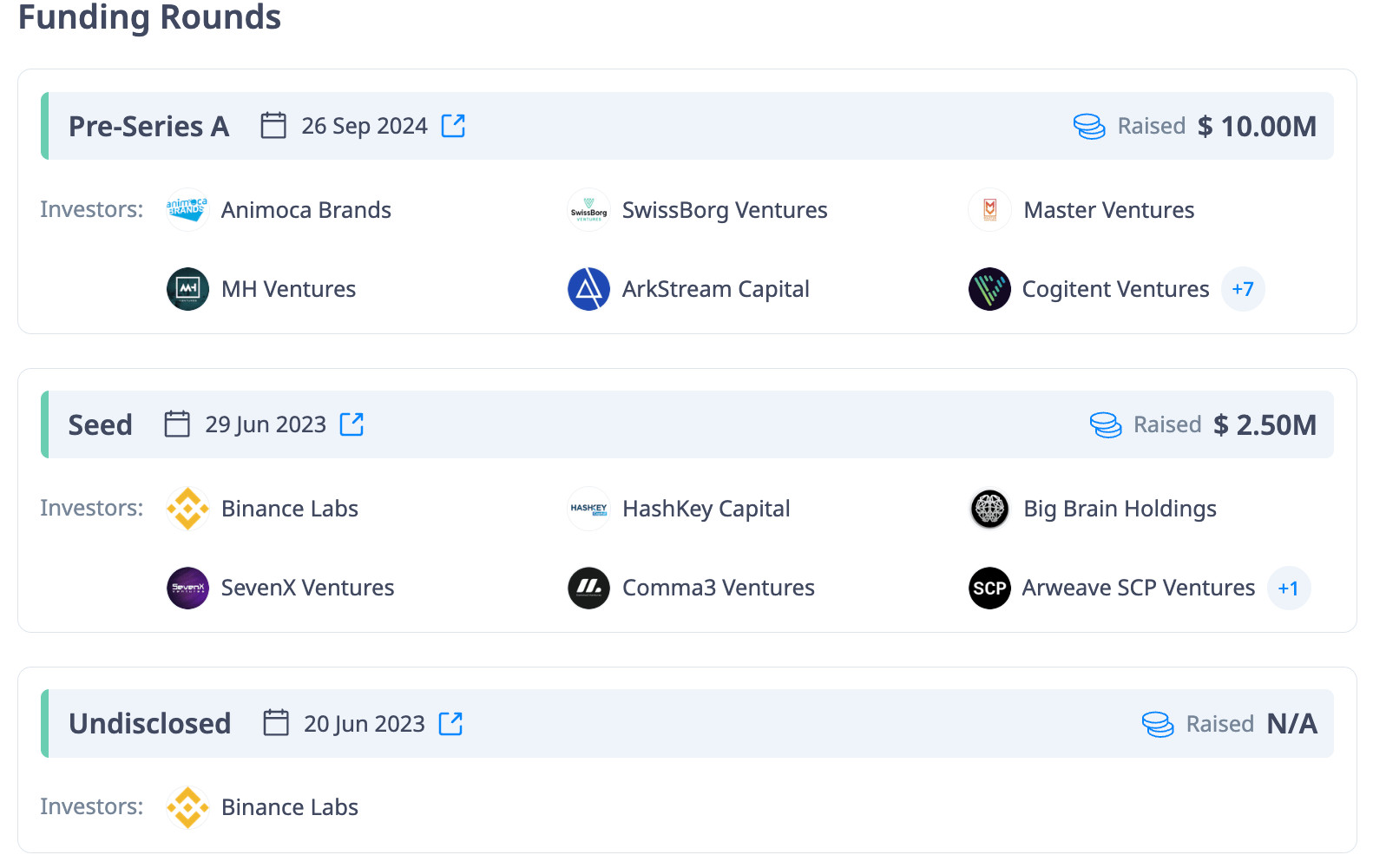Open SevenX Ventures investor page

[307, 588]
